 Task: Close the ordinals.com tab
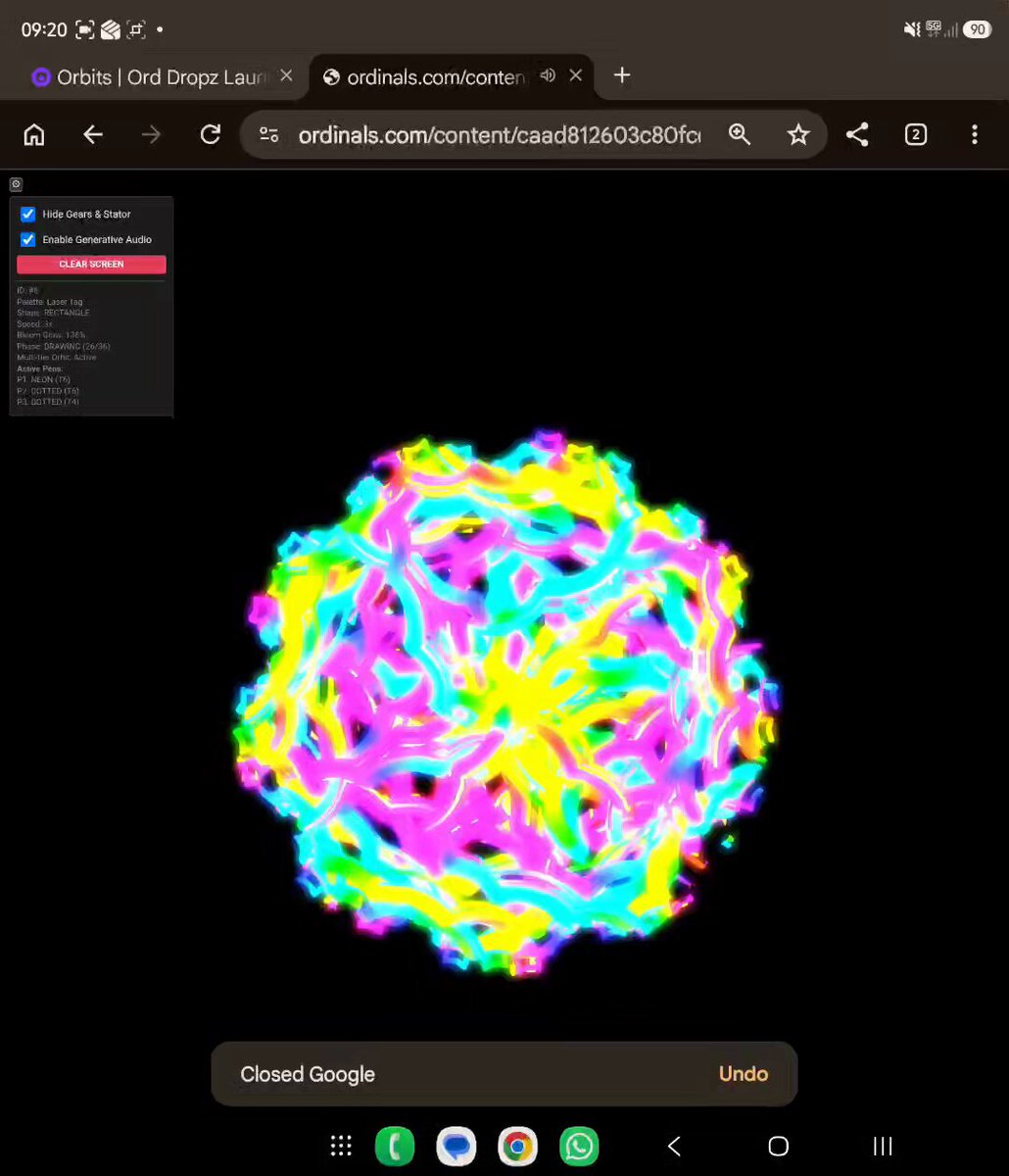(x=576, y=76)
